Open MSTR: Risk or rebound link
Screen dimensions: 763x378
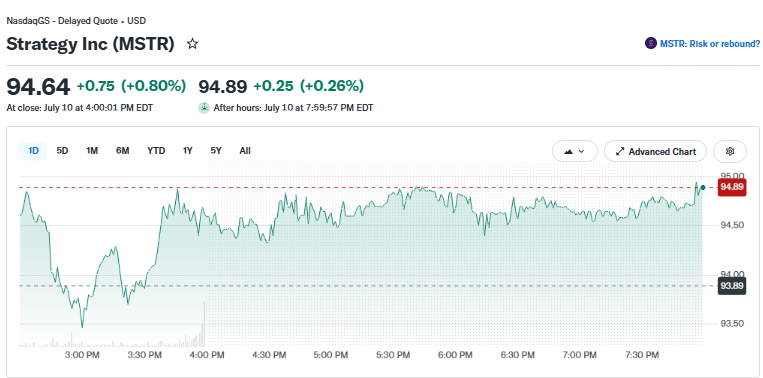click(709, 44)
